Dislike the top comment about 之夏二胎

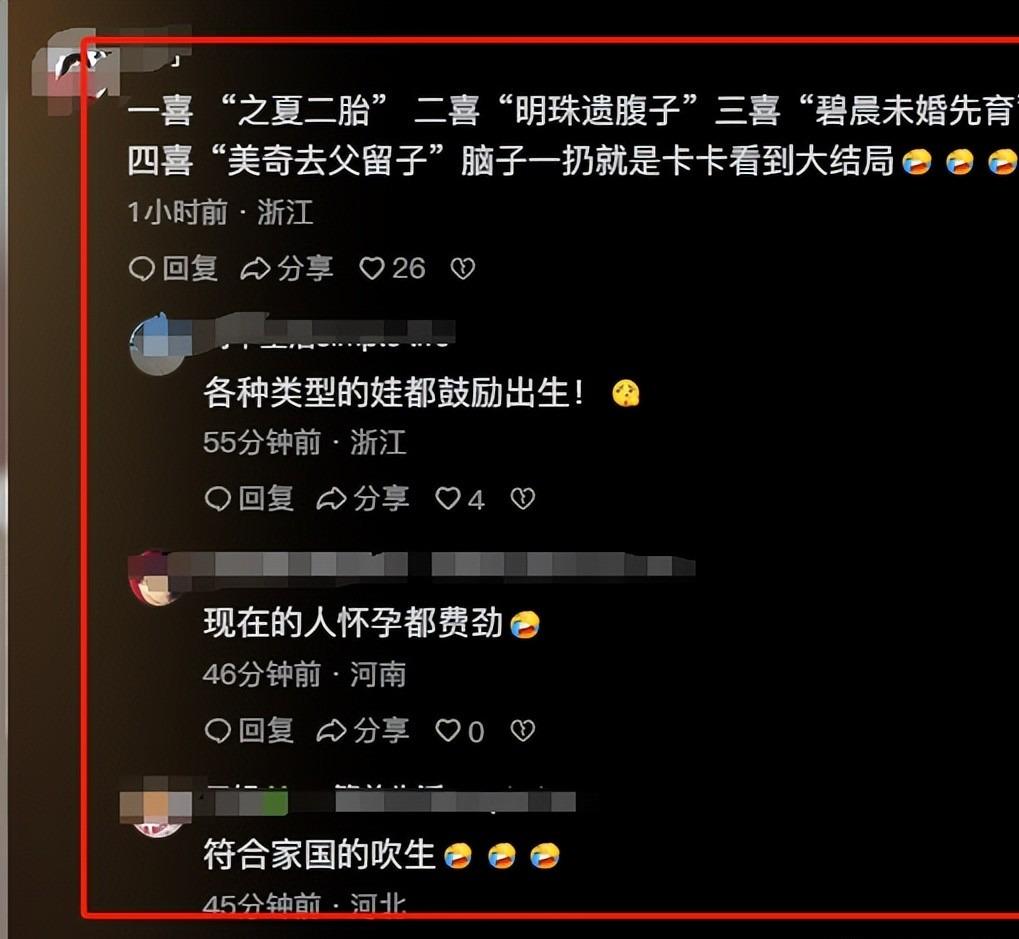click(463, 268)
